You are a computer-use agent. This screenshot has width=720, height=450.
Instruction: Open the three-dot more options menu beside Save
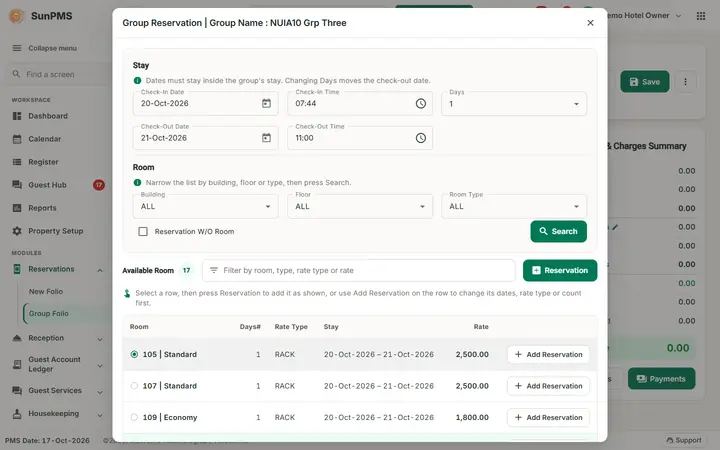point(685,82)
